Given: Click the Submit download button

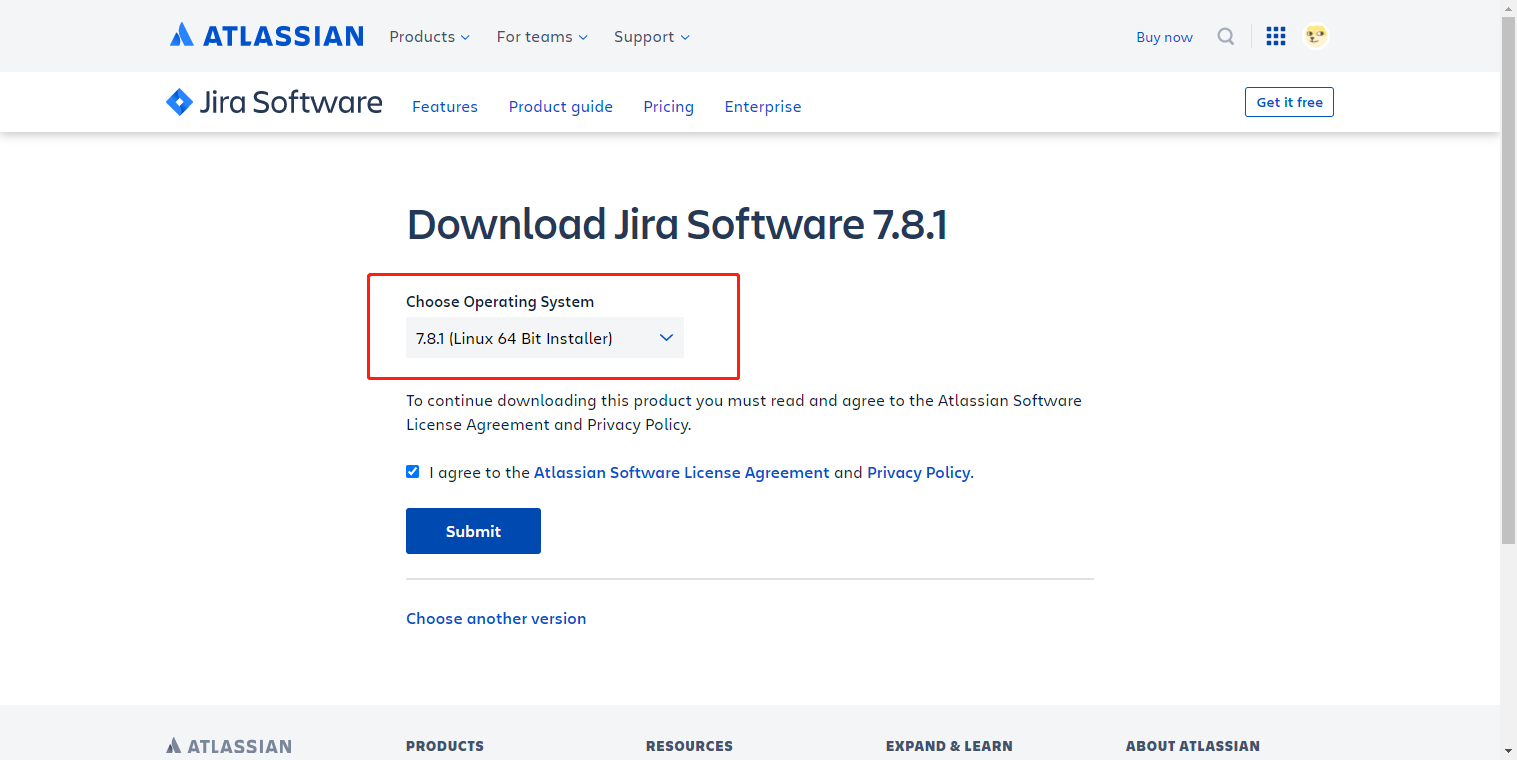Looking at the screenshot, I should (x=473, y=531).
